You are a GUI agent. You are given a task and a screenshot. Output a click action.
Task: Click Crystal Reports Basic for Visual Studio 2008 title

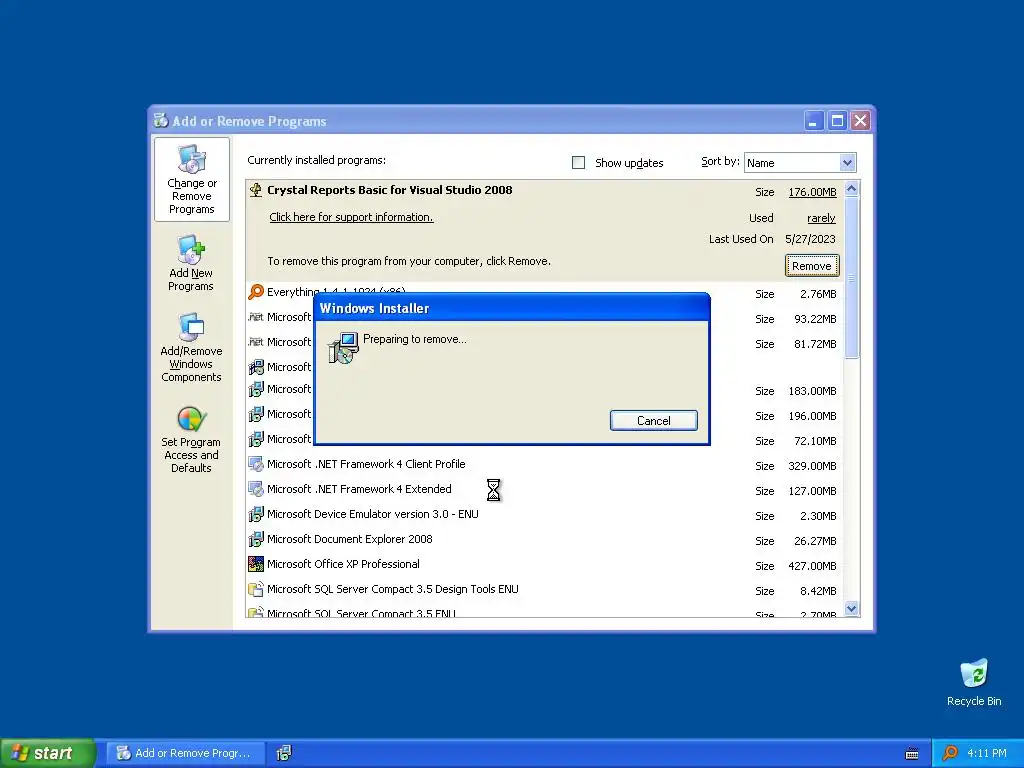(x=390, y=190)
